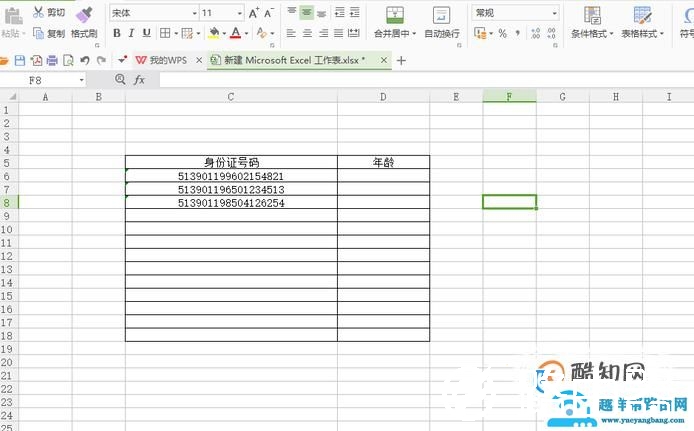Decrease font size with A- icon
Screen dimensions: 694x431
point(269,13)
